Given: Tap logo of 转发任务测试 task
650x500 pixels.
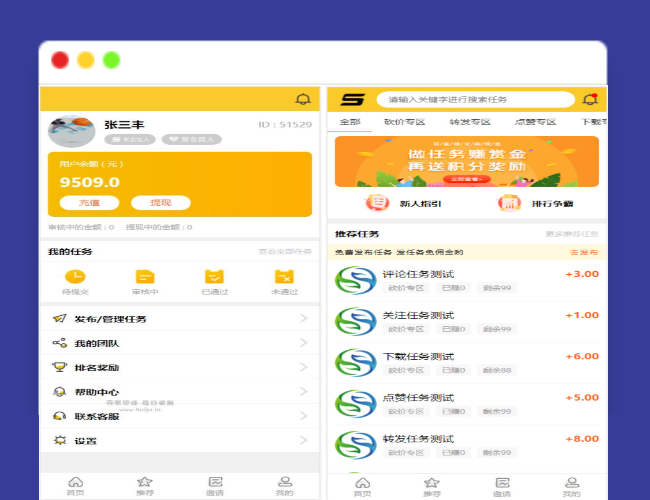Looking at the screenshot, I should tap(356, 445).
